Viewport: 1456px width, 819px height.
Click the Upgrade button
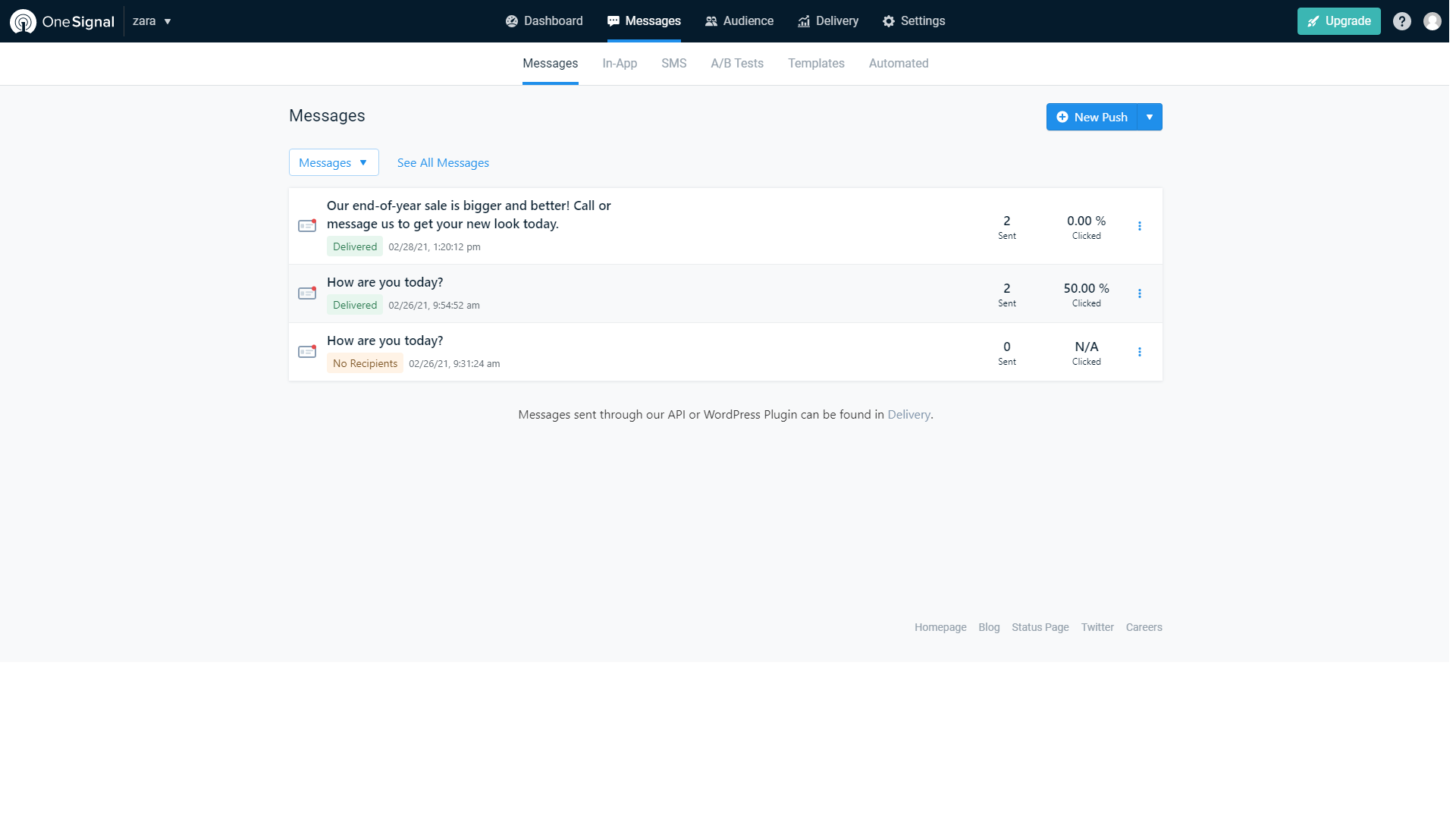pos(1339,21)
